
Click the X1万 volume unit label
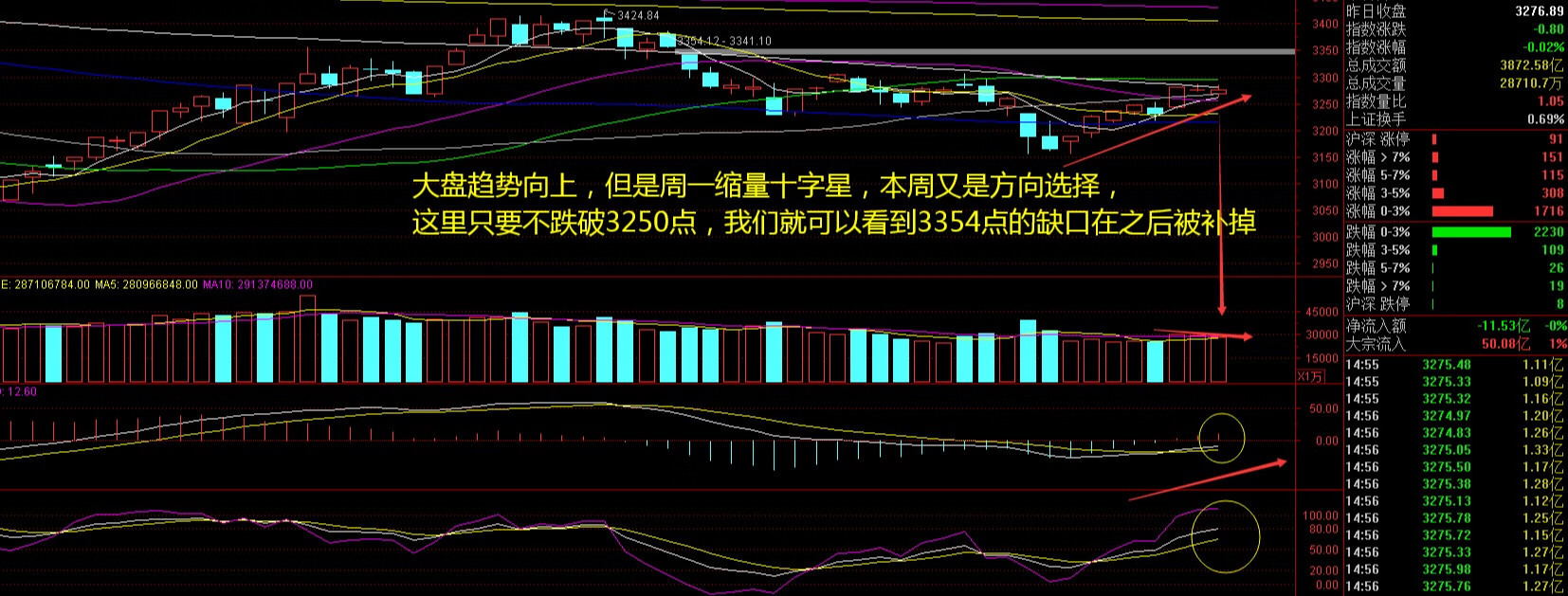[1310, 376]
